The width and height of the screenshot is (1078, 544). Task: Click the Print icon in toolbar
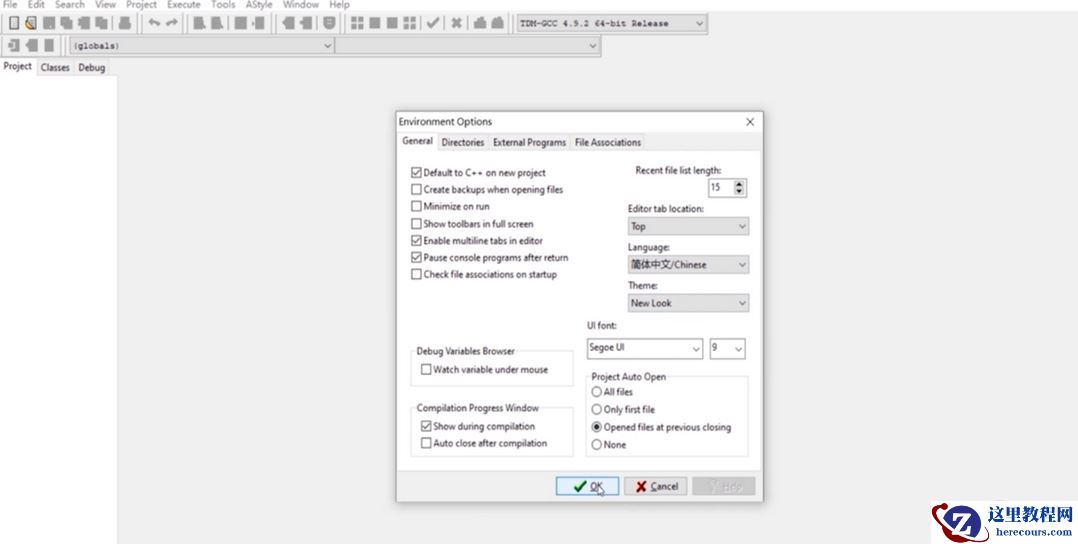point(125,23)
